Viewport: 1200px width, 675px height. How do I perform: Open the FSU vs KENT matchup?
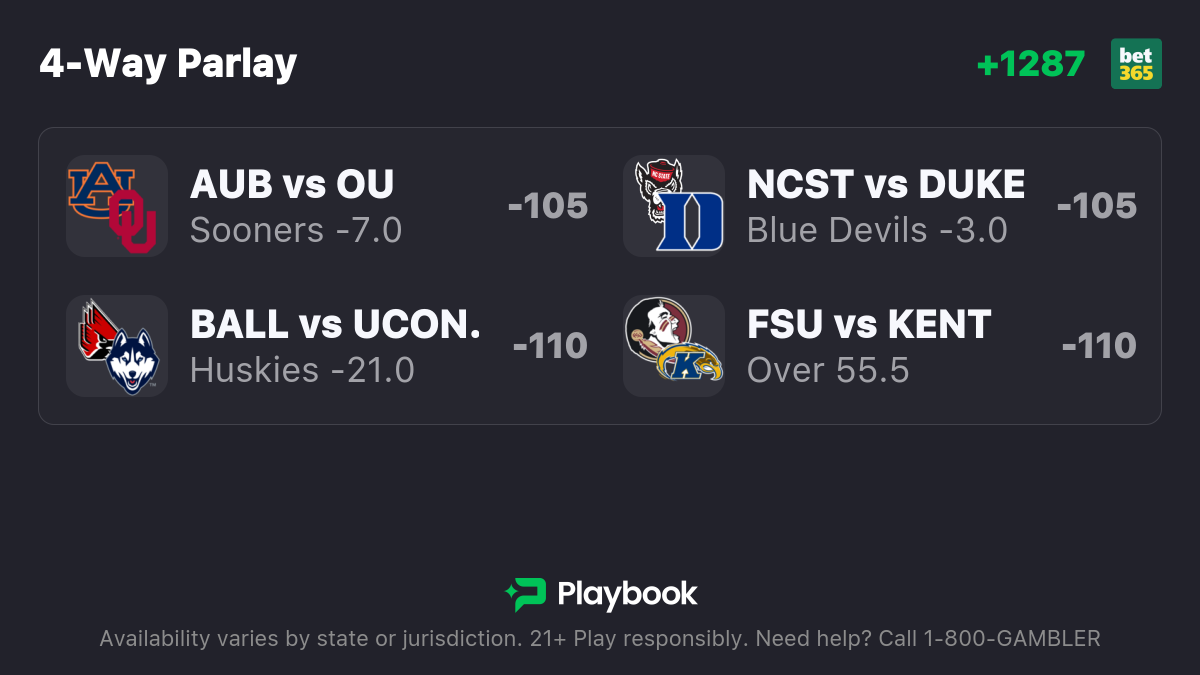869,324
